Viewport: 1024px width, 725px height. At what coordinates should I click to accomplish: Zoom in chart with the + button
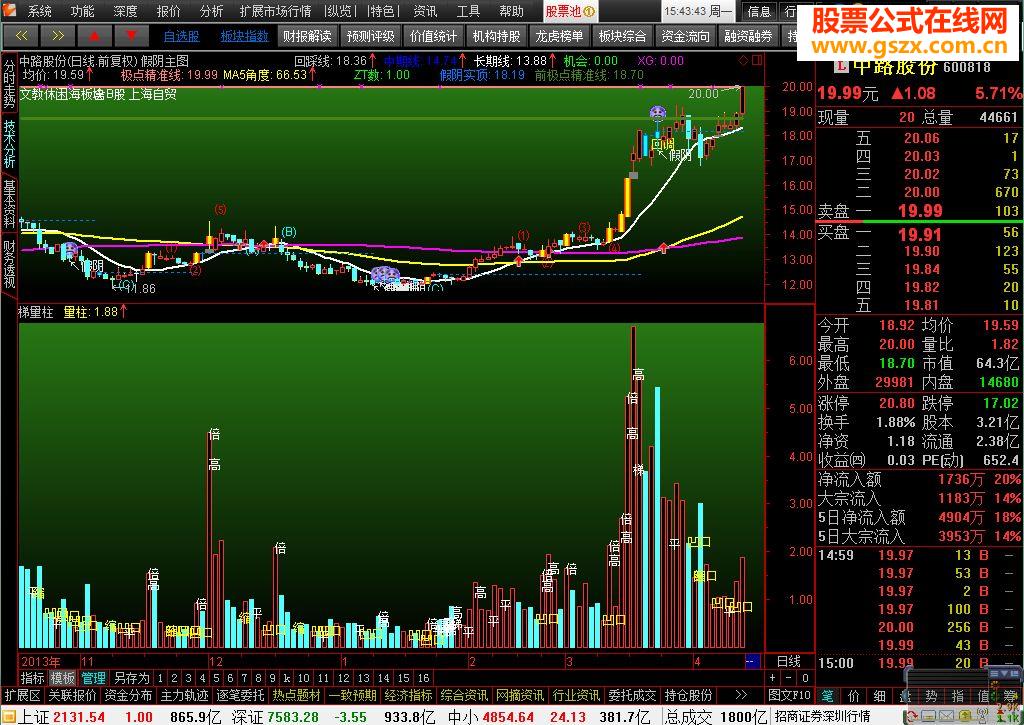point(773,678)
